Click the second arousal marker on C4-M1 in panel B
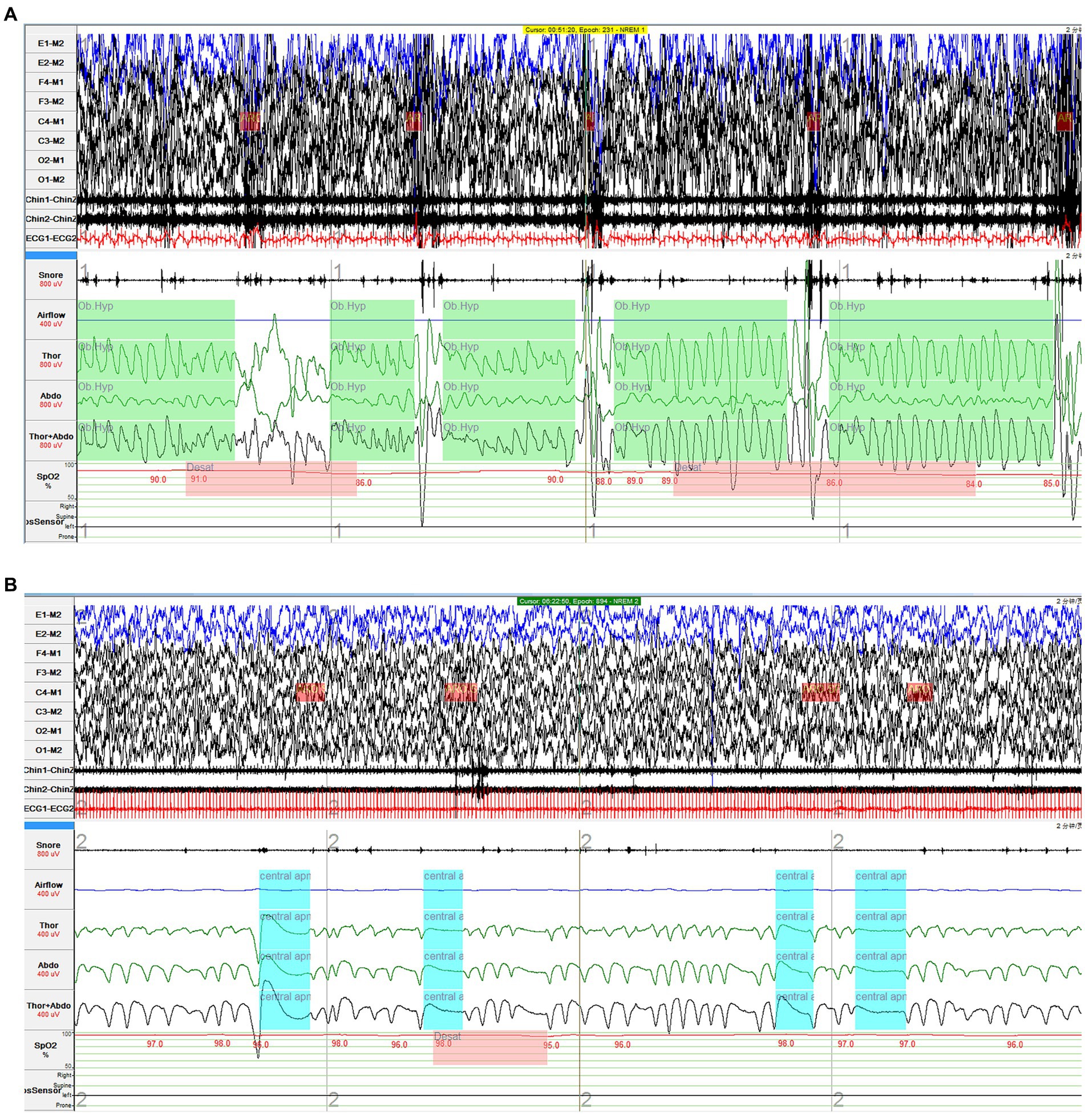 (x=461, y=692)
